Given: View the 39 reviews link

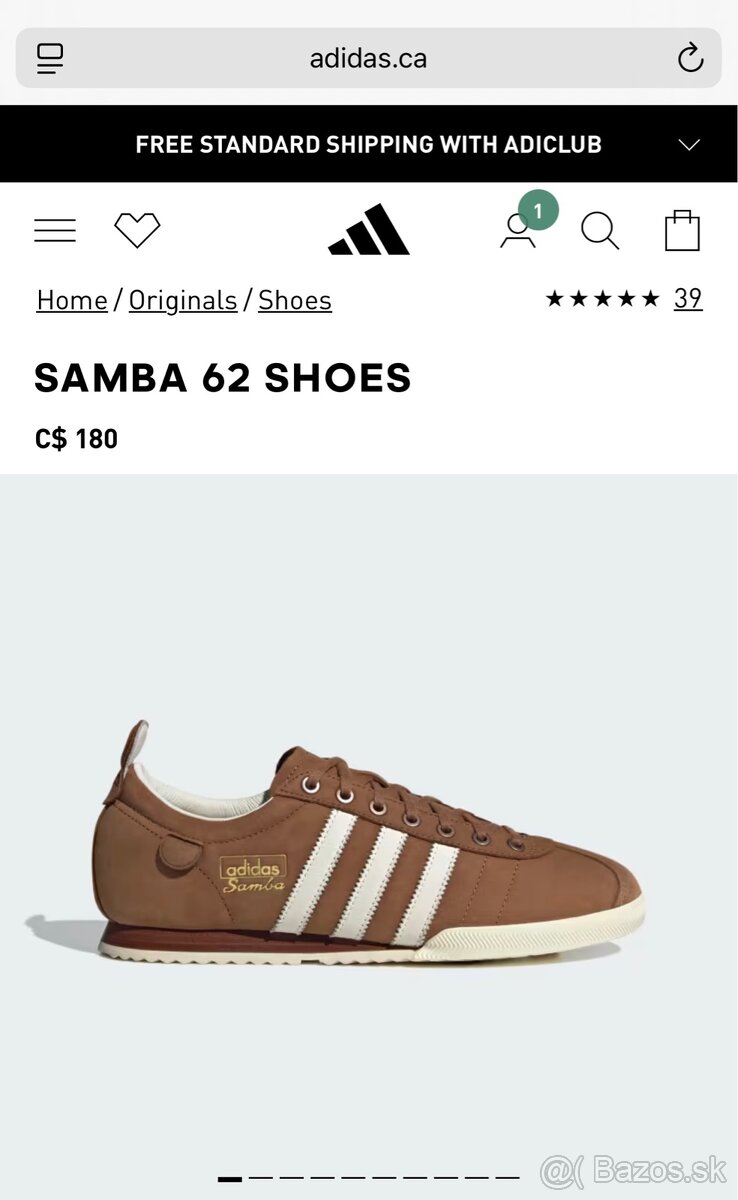Looking at the screenshot, I should [x=688, y=299].
